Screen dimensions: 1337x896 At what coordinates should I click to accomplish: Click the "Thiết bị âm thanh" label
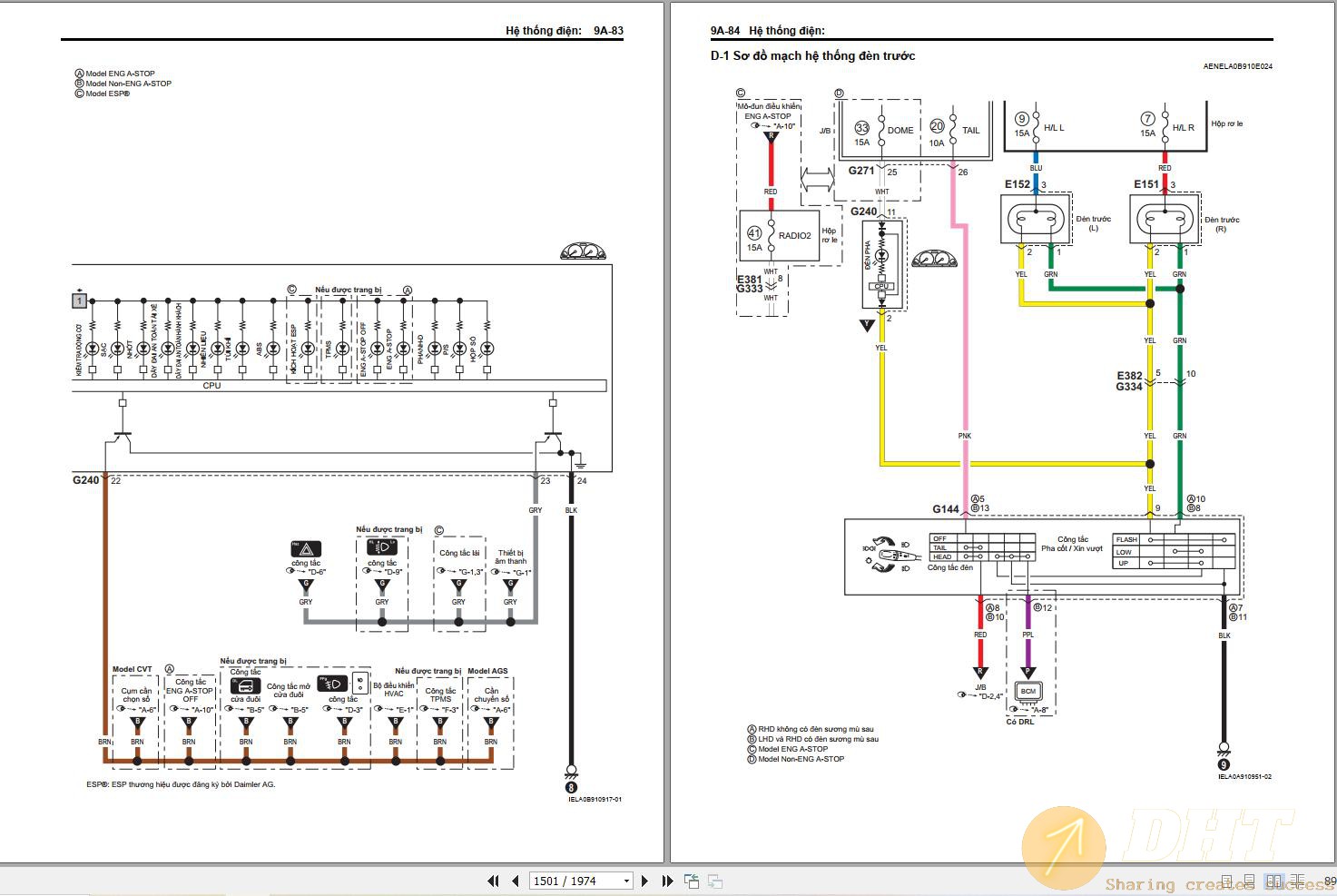coord(511,556)
